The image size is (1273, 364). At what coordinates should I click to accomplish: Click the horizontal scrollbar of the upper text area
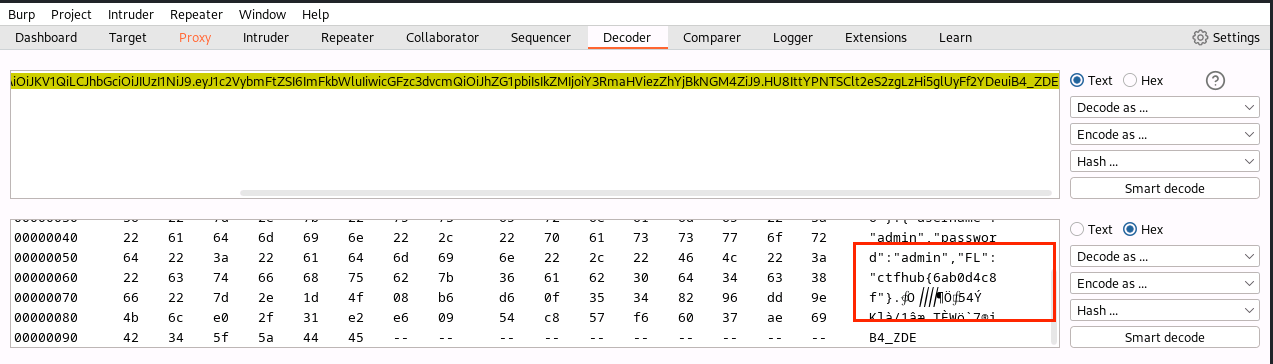[645, 193]
